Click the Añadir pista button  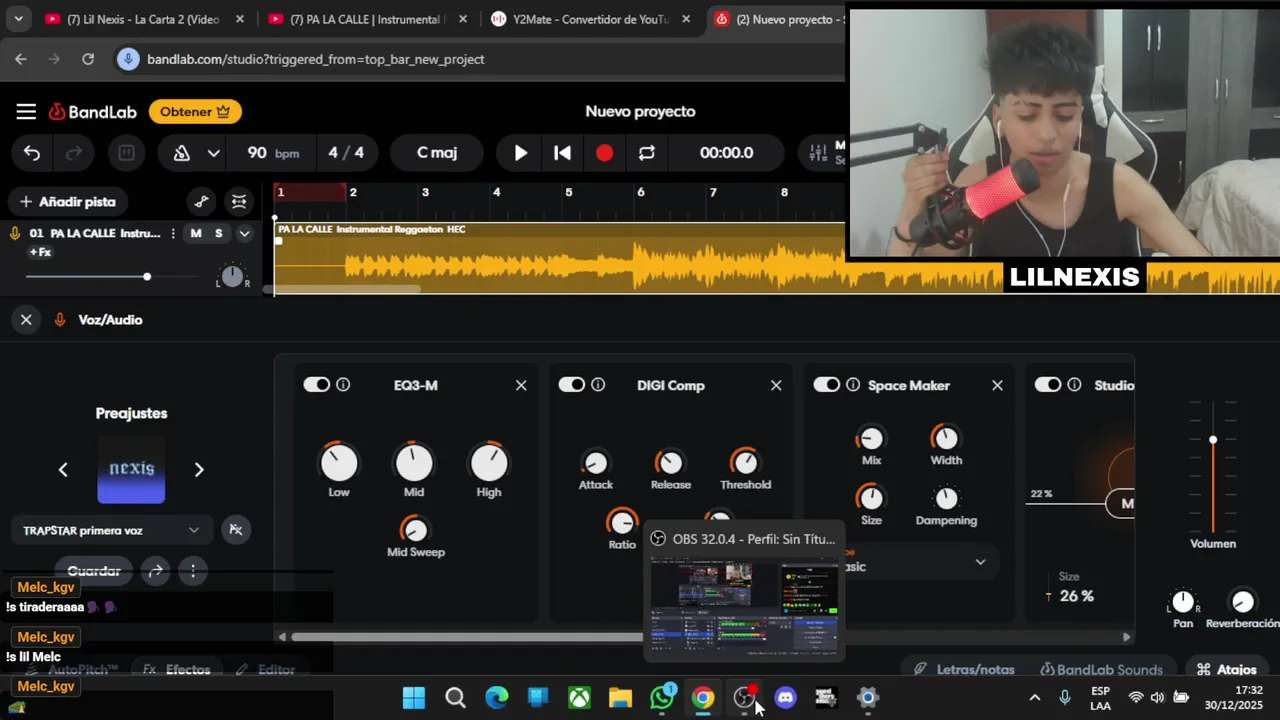pos(67,202)
